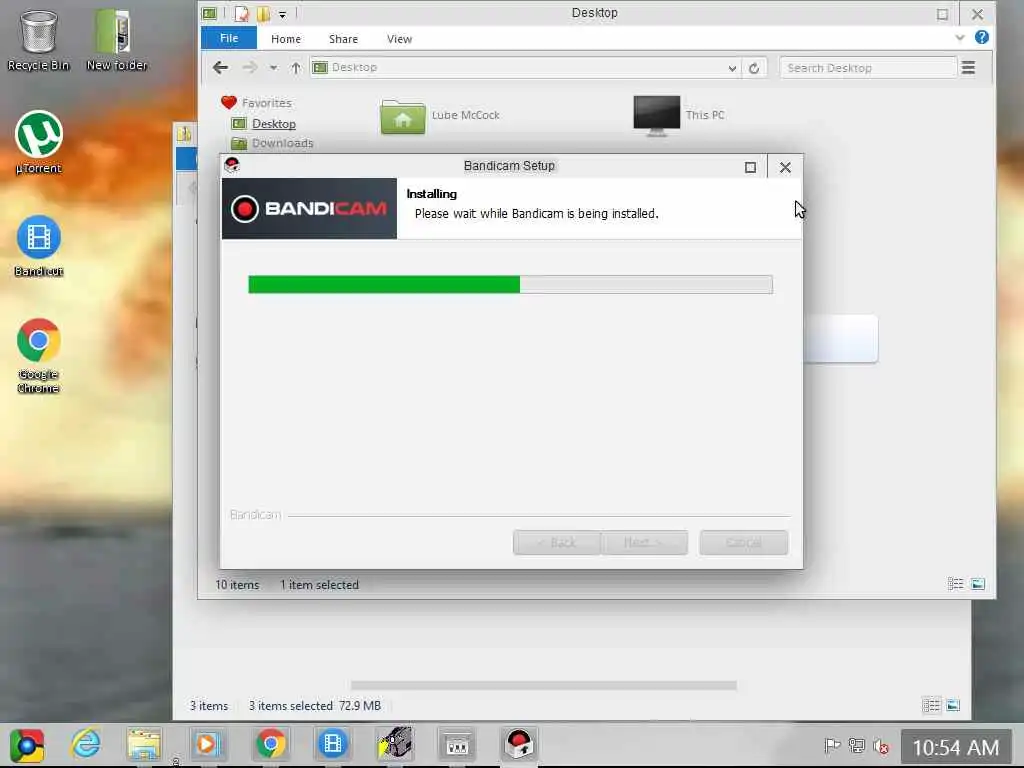
Task: Open media player from taskbar
Action: (x=207, y=744)
